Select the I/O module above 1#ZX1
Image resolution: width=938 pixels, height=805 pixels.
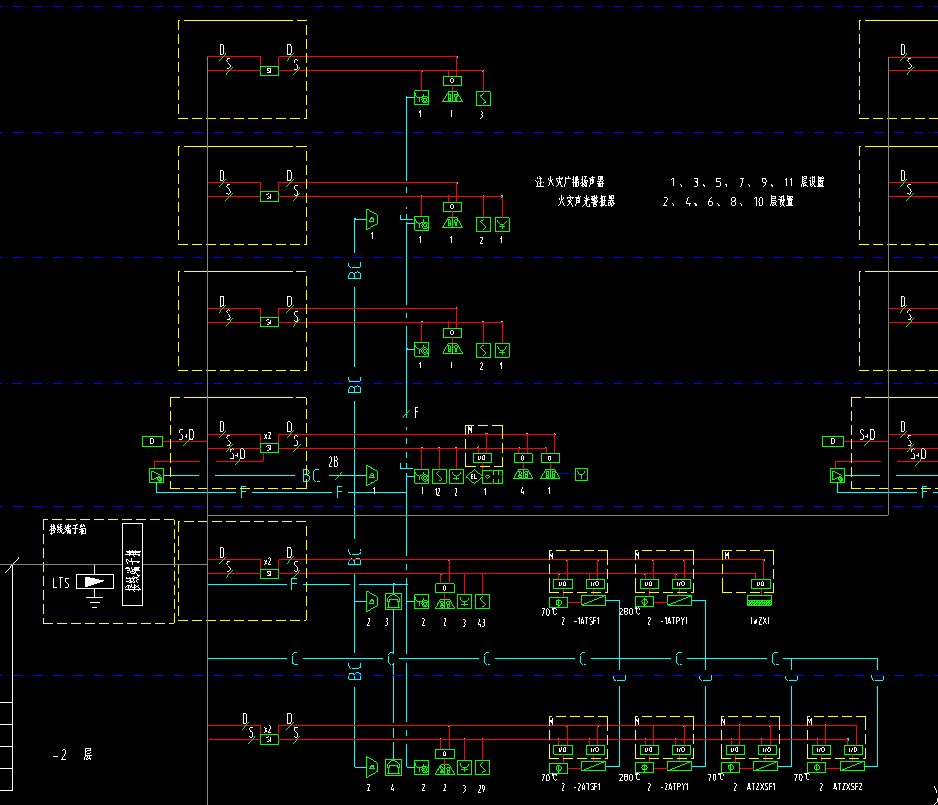pyautogui.click(x=760, y=584)
